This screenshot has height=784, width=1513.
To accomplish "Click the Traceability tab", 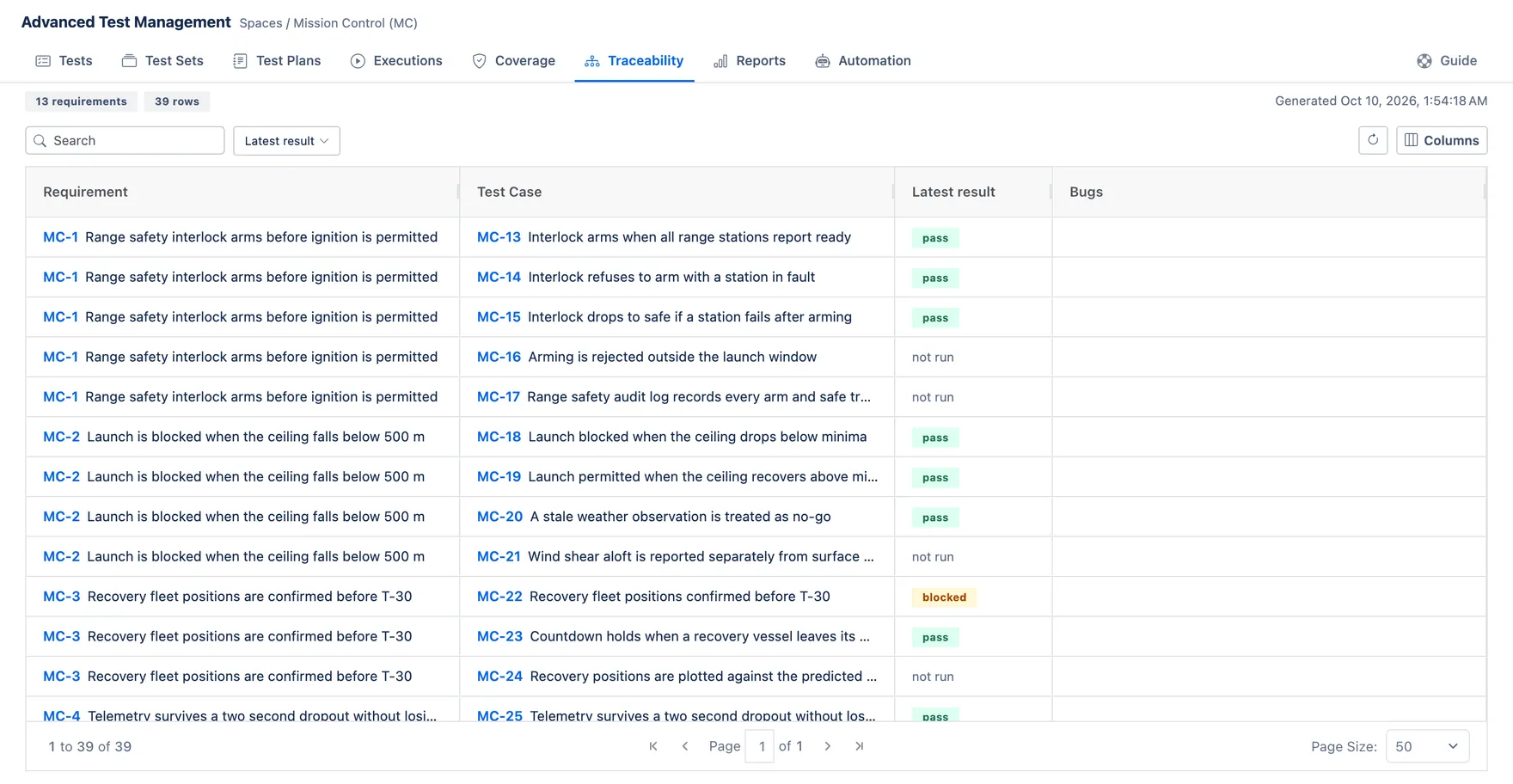I will [x=634, y=61].
